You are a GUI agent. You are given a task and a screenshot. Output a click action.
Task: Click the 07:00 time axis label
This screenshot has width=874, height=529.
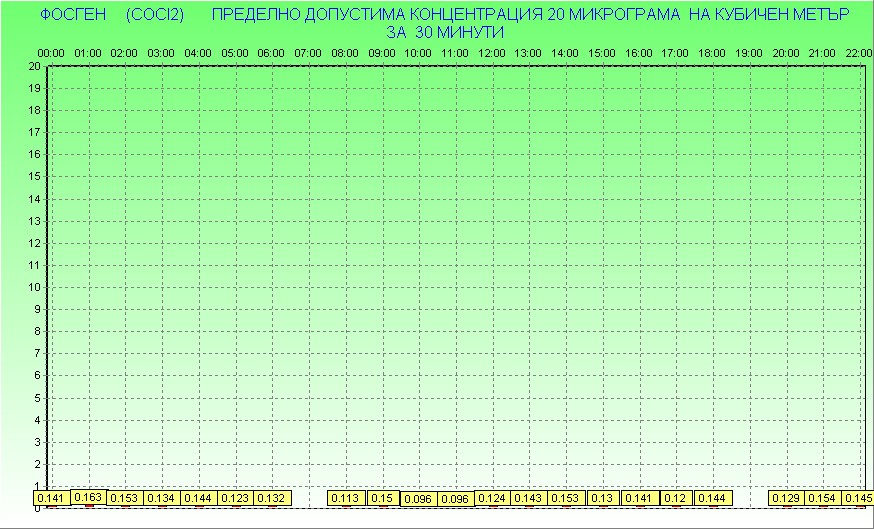(x=308, y=53)
